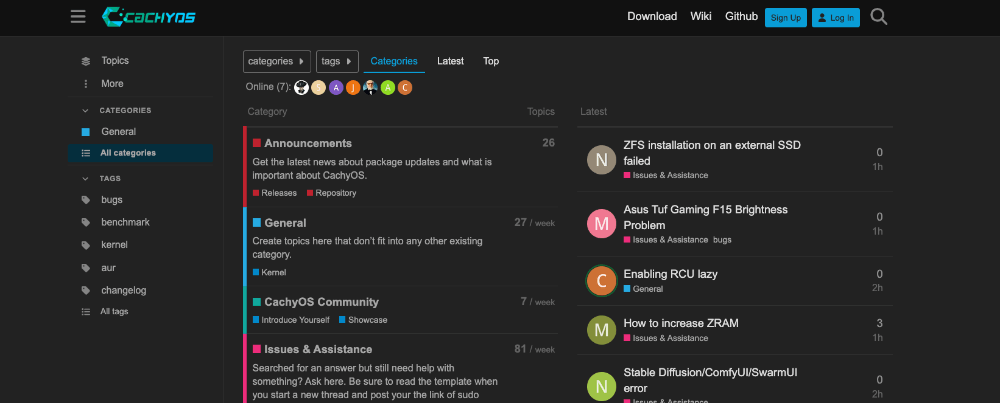Open the How to increase ZRAM topic
This screenshot has height=403, width=1000.
pos(680,323)
